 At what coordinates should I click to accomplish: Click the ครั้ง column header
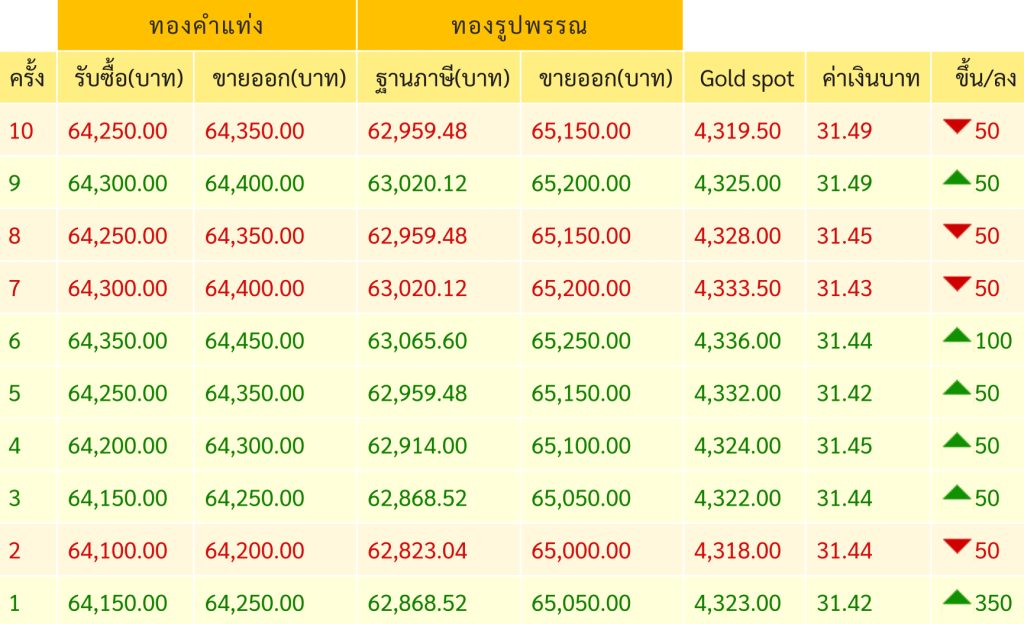27,78
